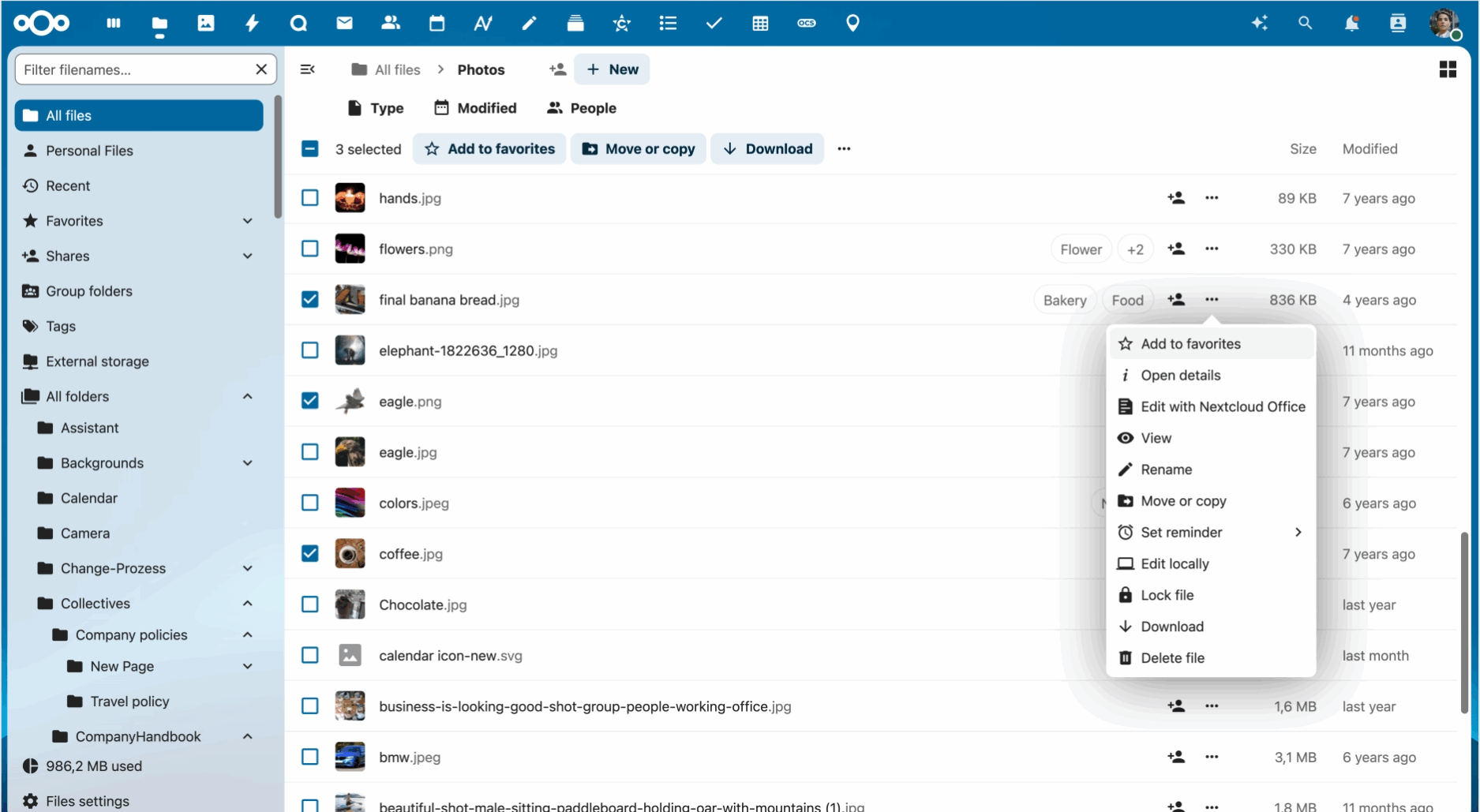
Task: Deselect the eagle.png checkbox
Action: pos(310,401)
